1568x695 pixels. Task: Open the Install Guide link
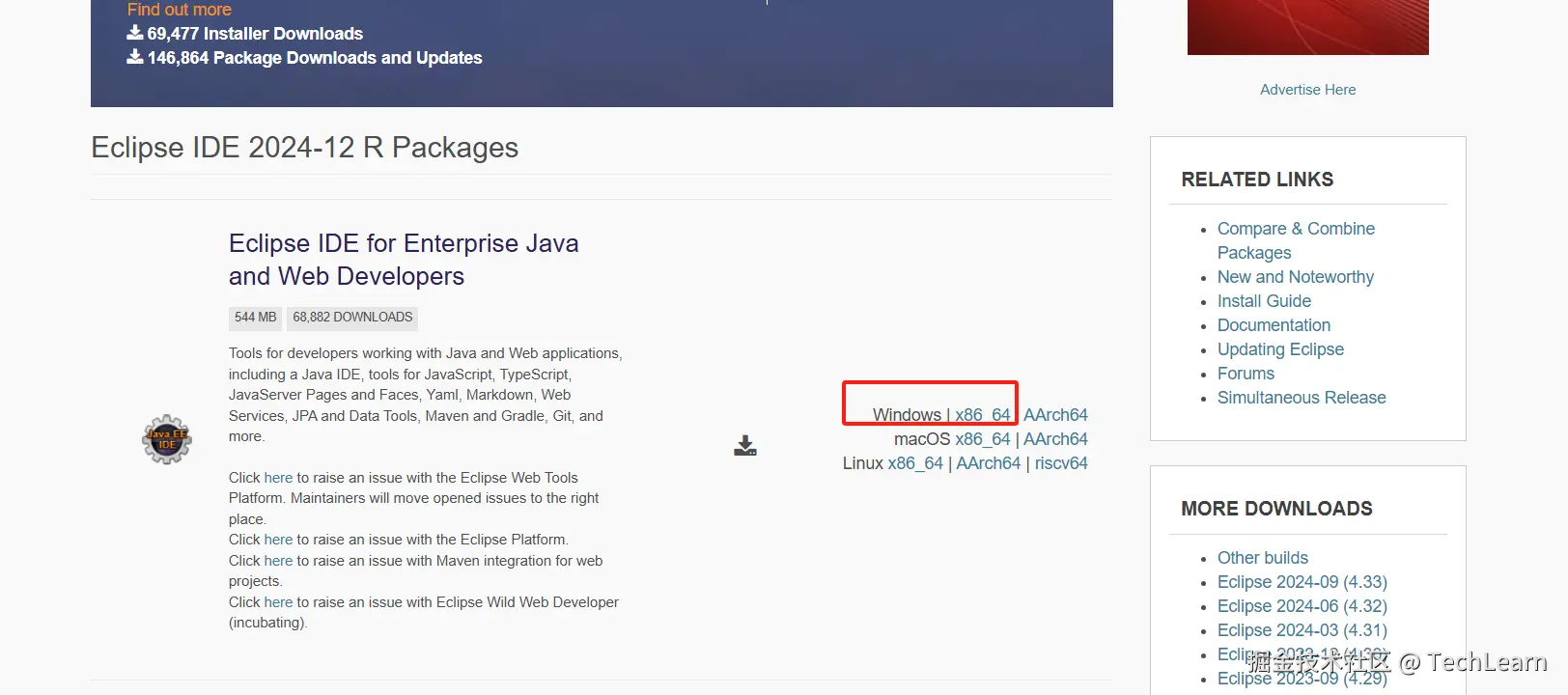[1264, 301]
